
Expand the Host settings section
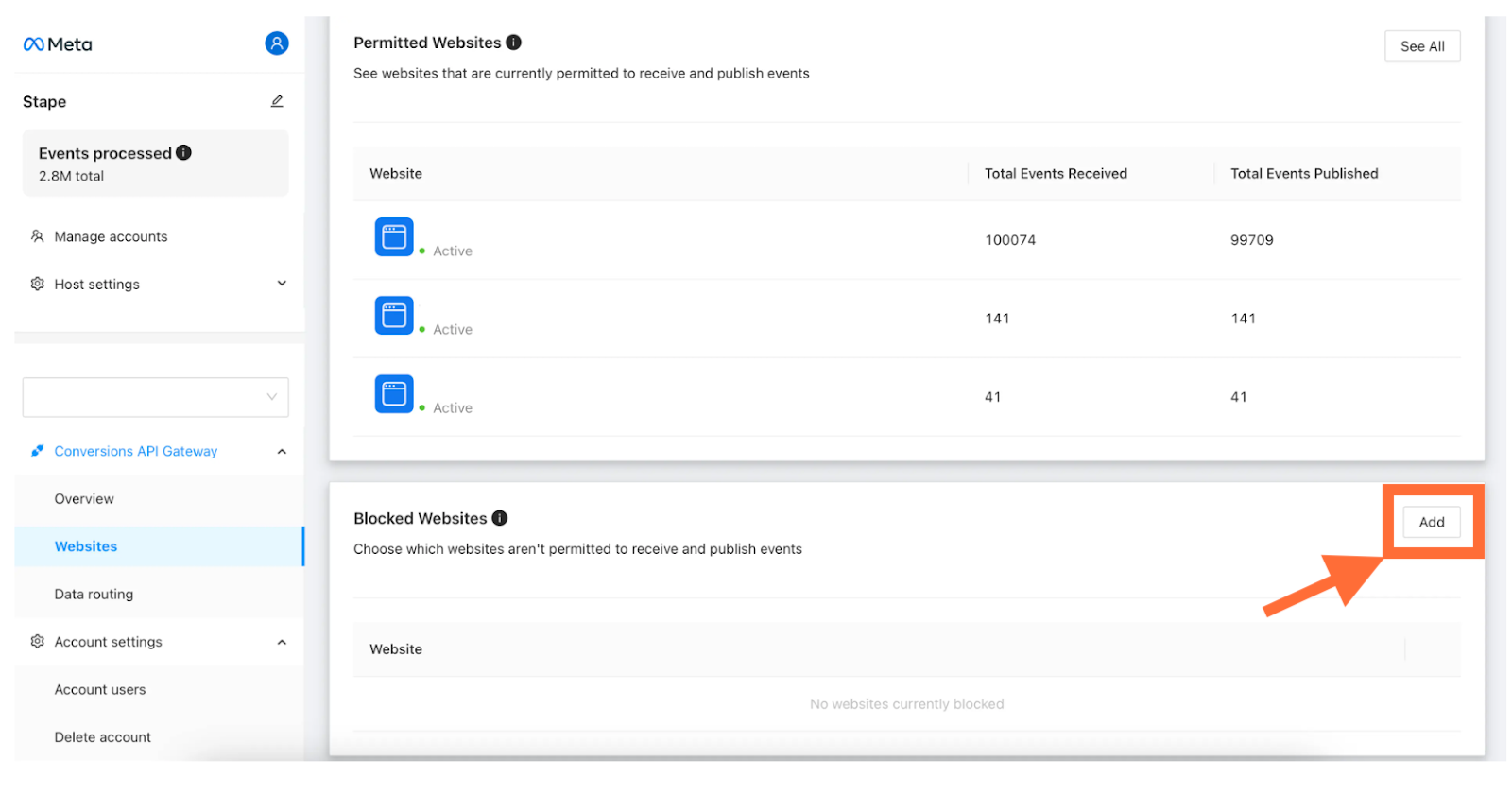click(x=282, y=284)
